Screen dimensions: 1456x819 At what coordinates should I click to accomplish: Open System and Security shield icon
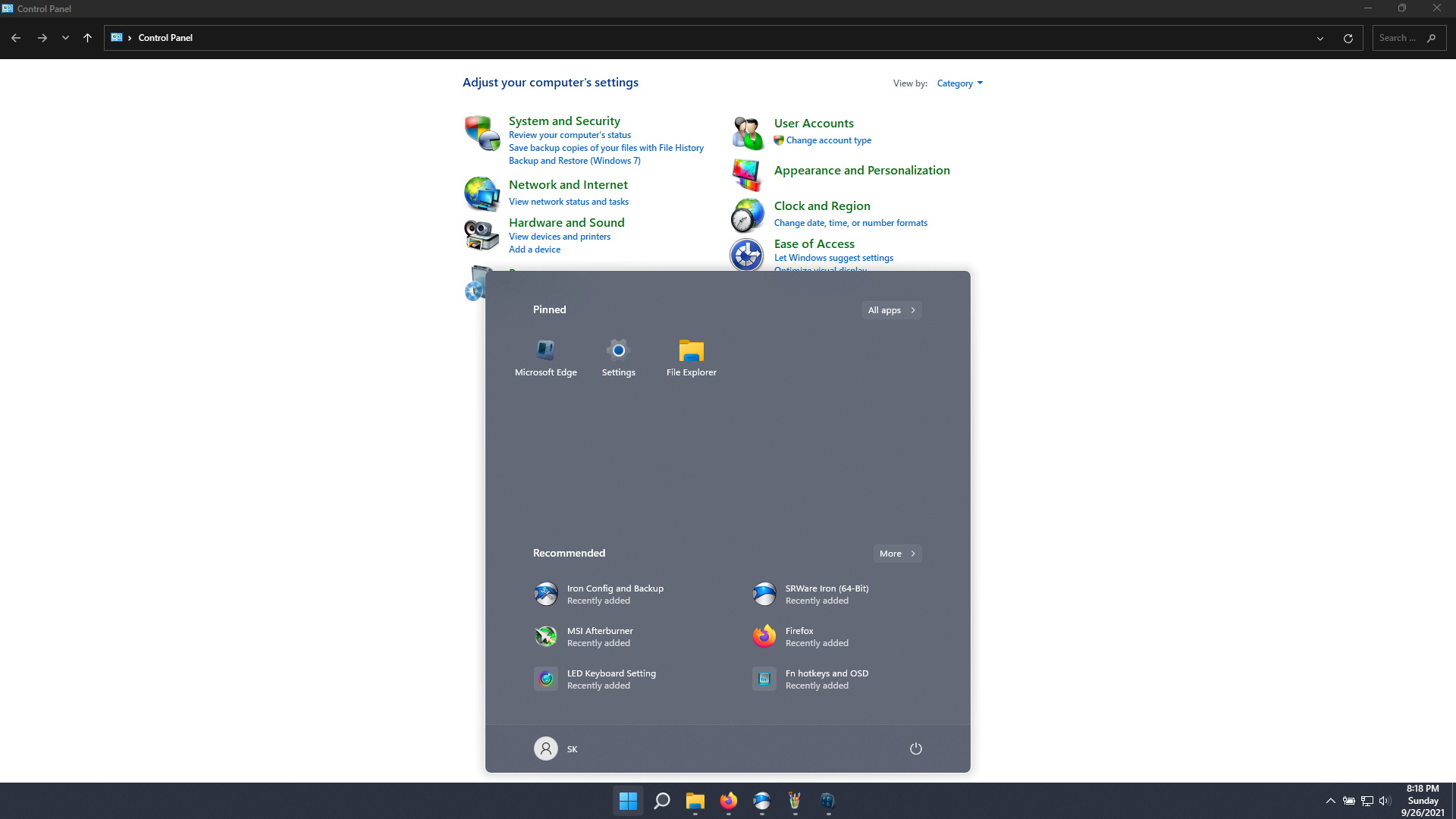click(482, 133)
